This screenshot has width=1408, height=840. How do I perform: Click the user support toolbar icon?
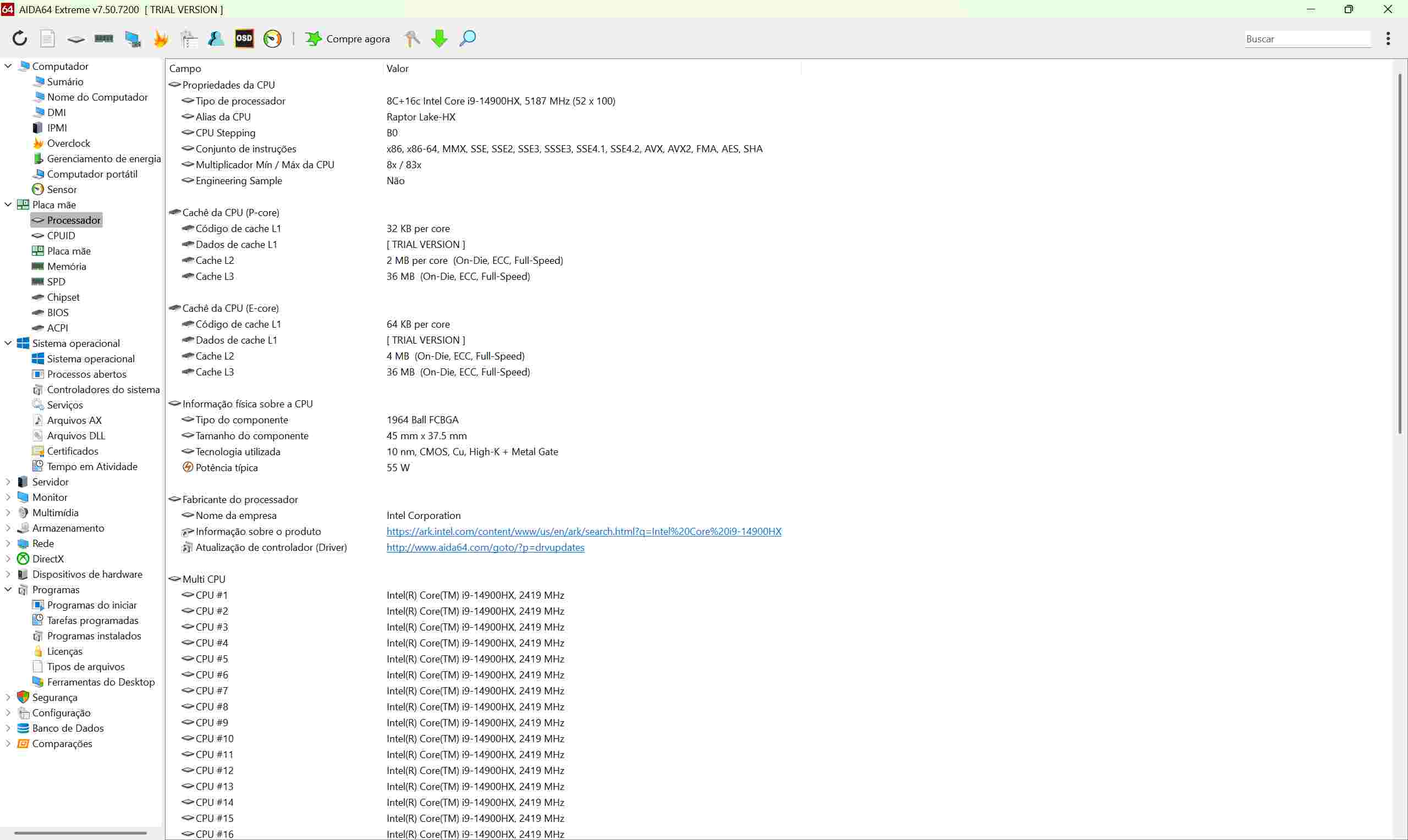point(216,38)
